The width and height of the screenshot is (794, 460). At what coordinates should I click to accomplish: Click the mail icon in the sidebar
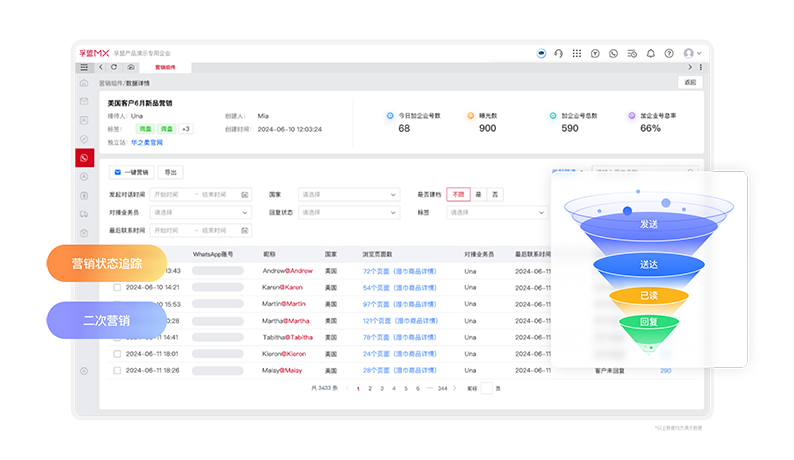pyautogui.click(x=85, y=101)
